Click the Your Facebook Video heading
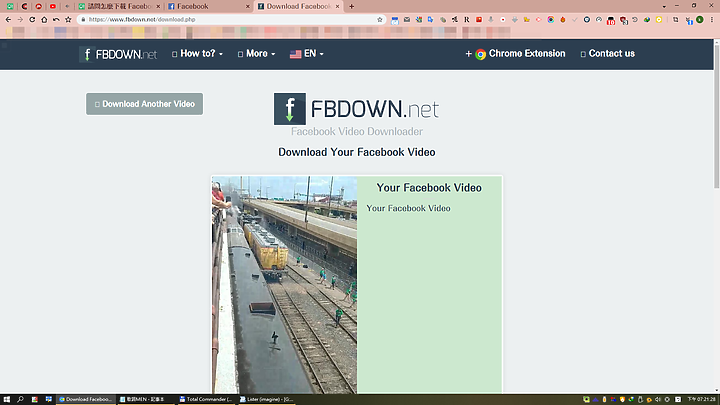This screenshot has height=405, width=720. pyautogui.click(x=429, y=188)
